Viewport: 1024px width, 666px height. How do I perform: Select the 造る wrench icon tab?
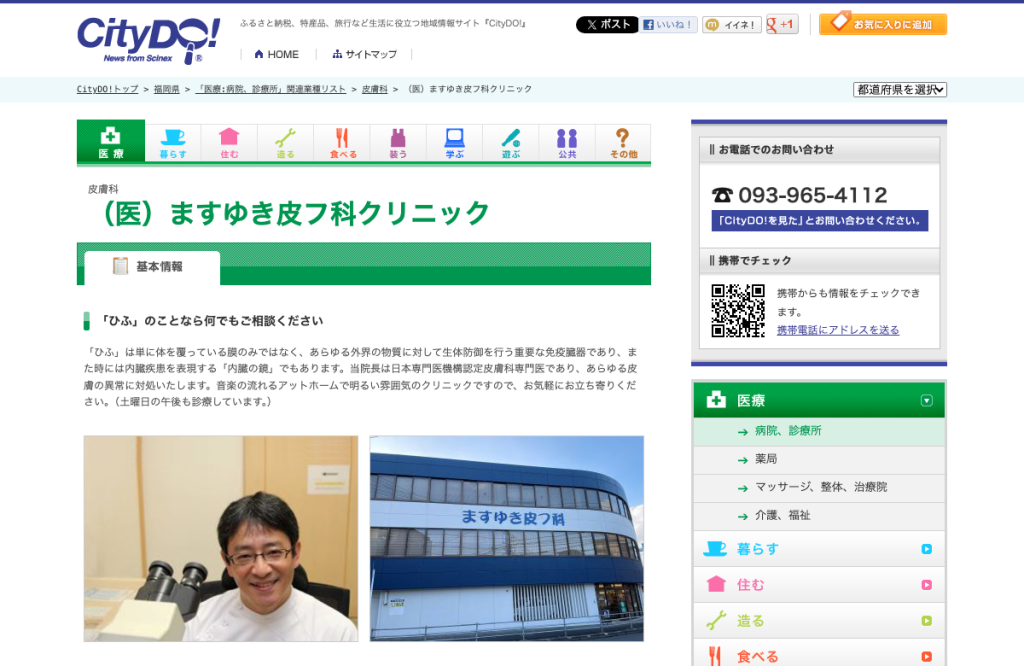point(285,143)
